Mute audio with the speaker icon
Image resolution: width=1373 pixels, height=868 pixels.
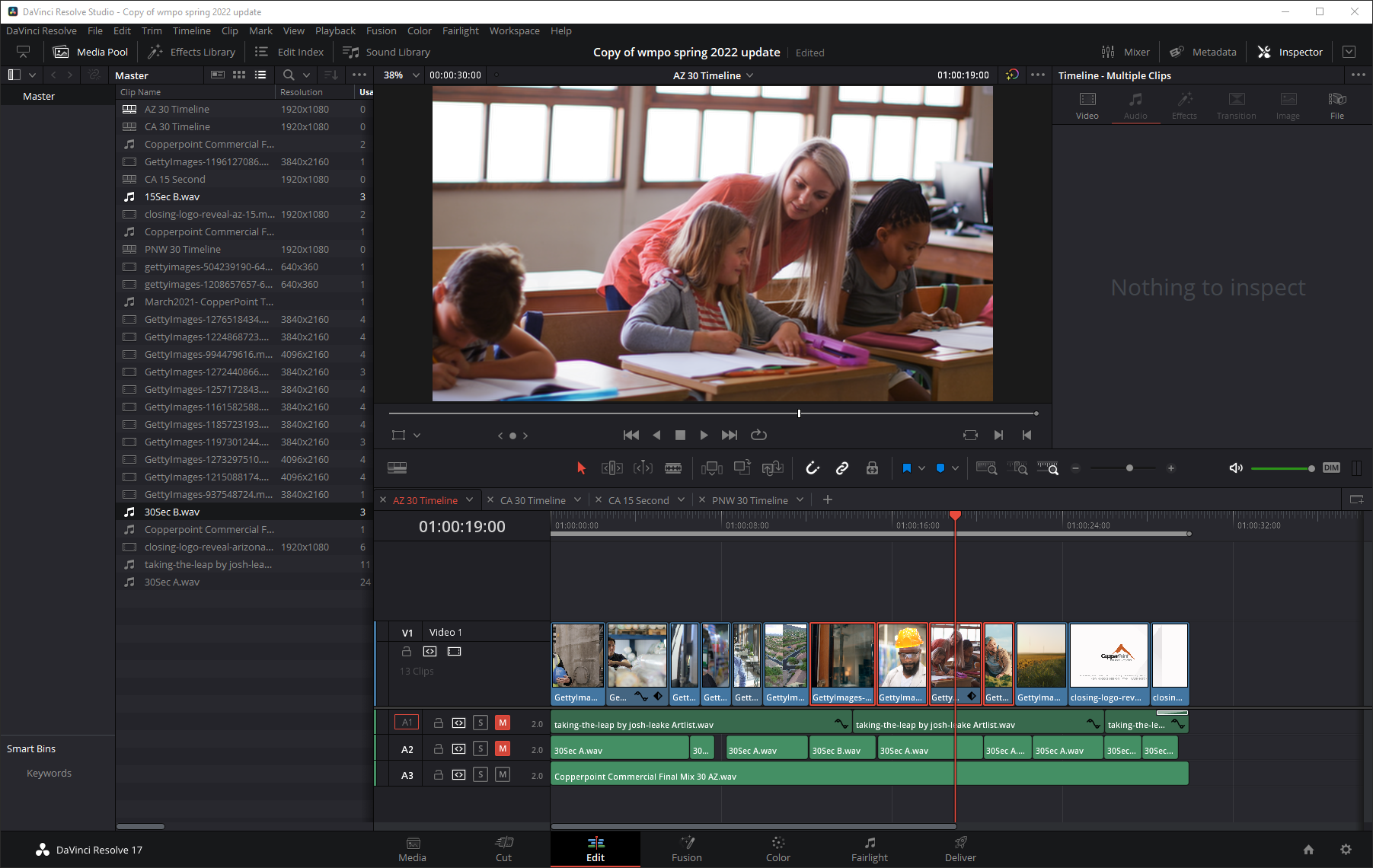click(1236, 468)
